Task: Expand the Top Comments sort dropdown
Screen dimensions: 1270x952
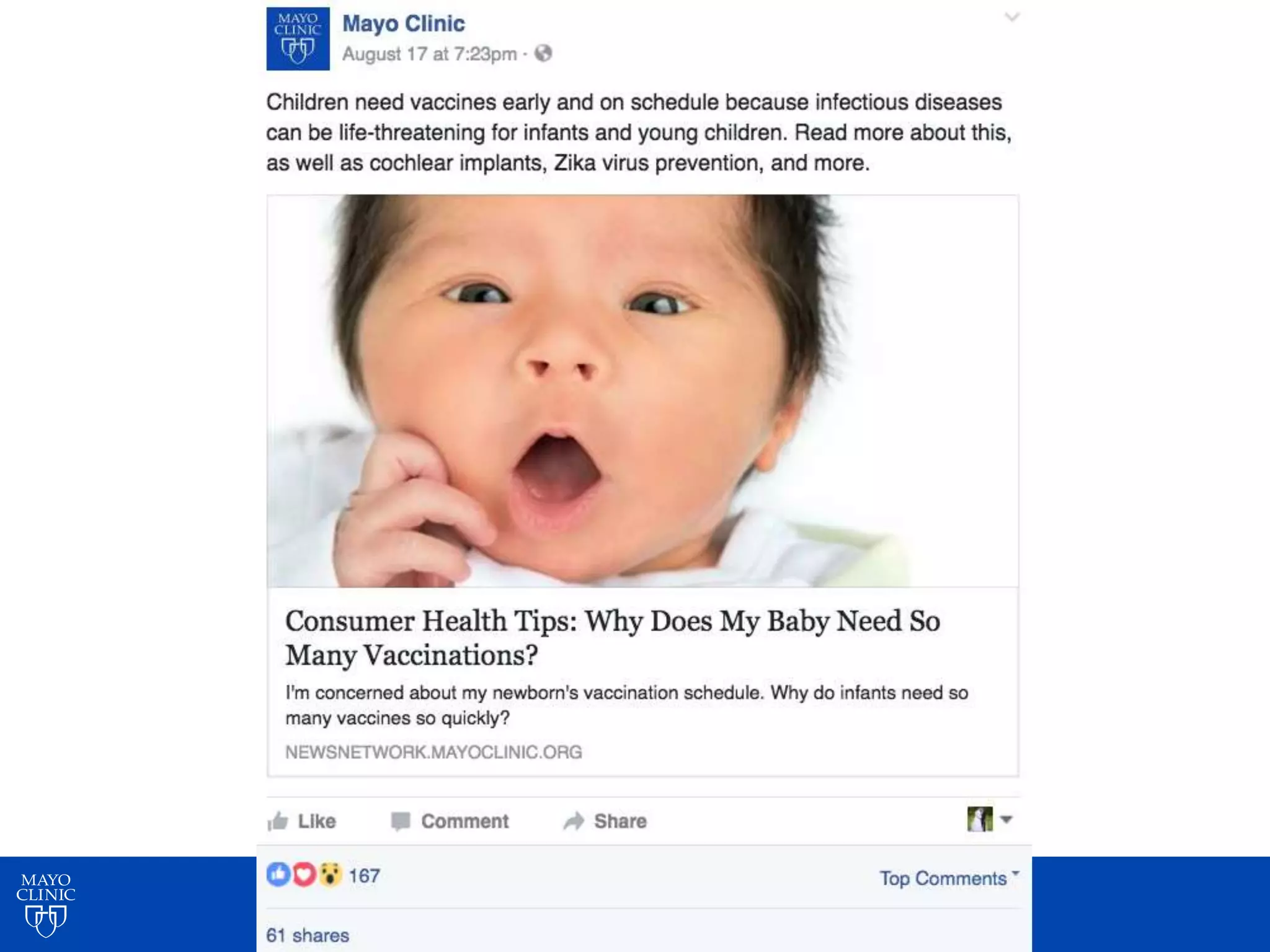Action: point(949,878)
